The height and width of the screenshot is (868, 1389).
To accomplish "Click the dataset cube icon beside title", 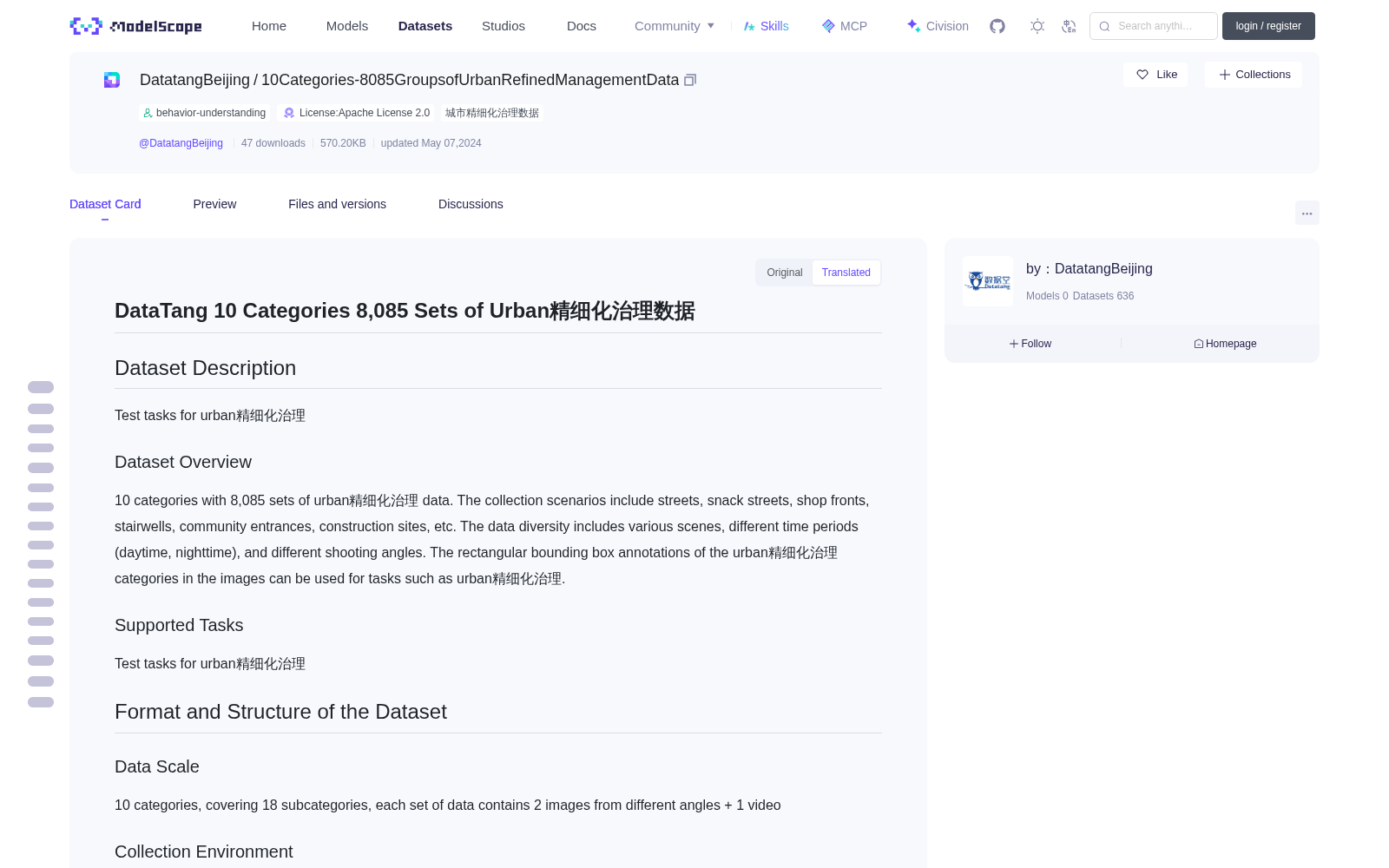I will click(x=112, y=80).
